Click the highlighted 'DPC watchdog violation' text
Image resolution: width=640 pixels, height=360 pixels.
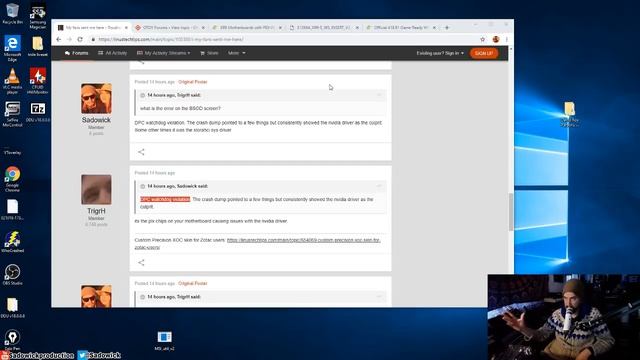tap(165, 199)
